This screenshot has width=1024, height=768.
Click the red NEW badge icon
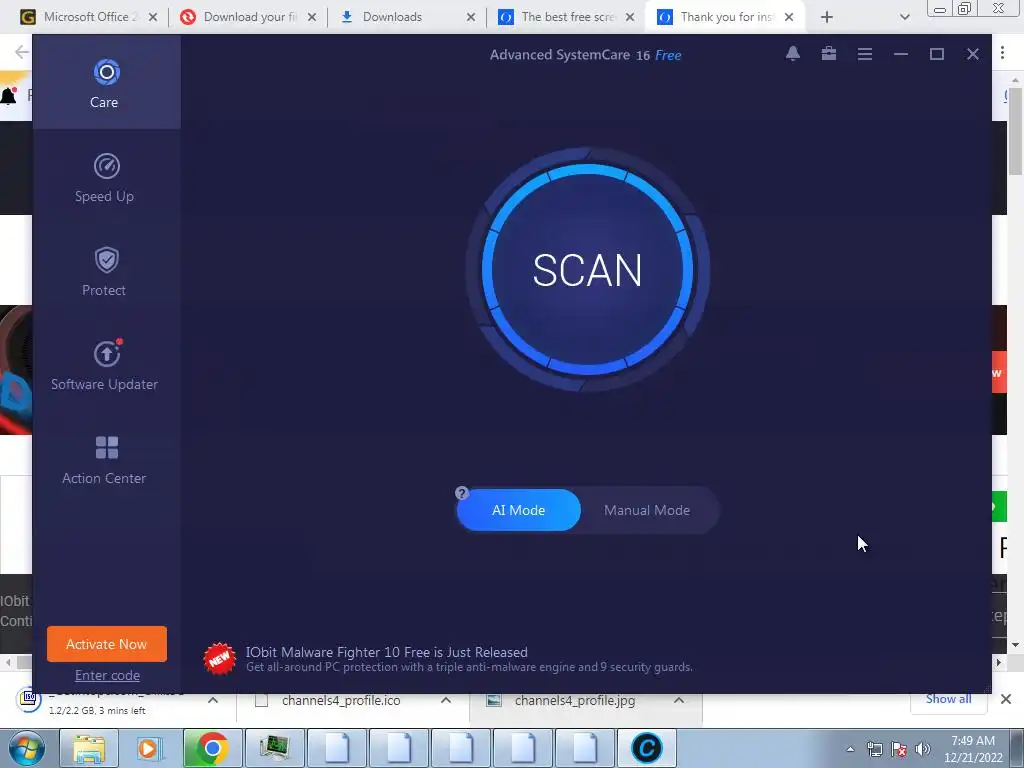219,658
